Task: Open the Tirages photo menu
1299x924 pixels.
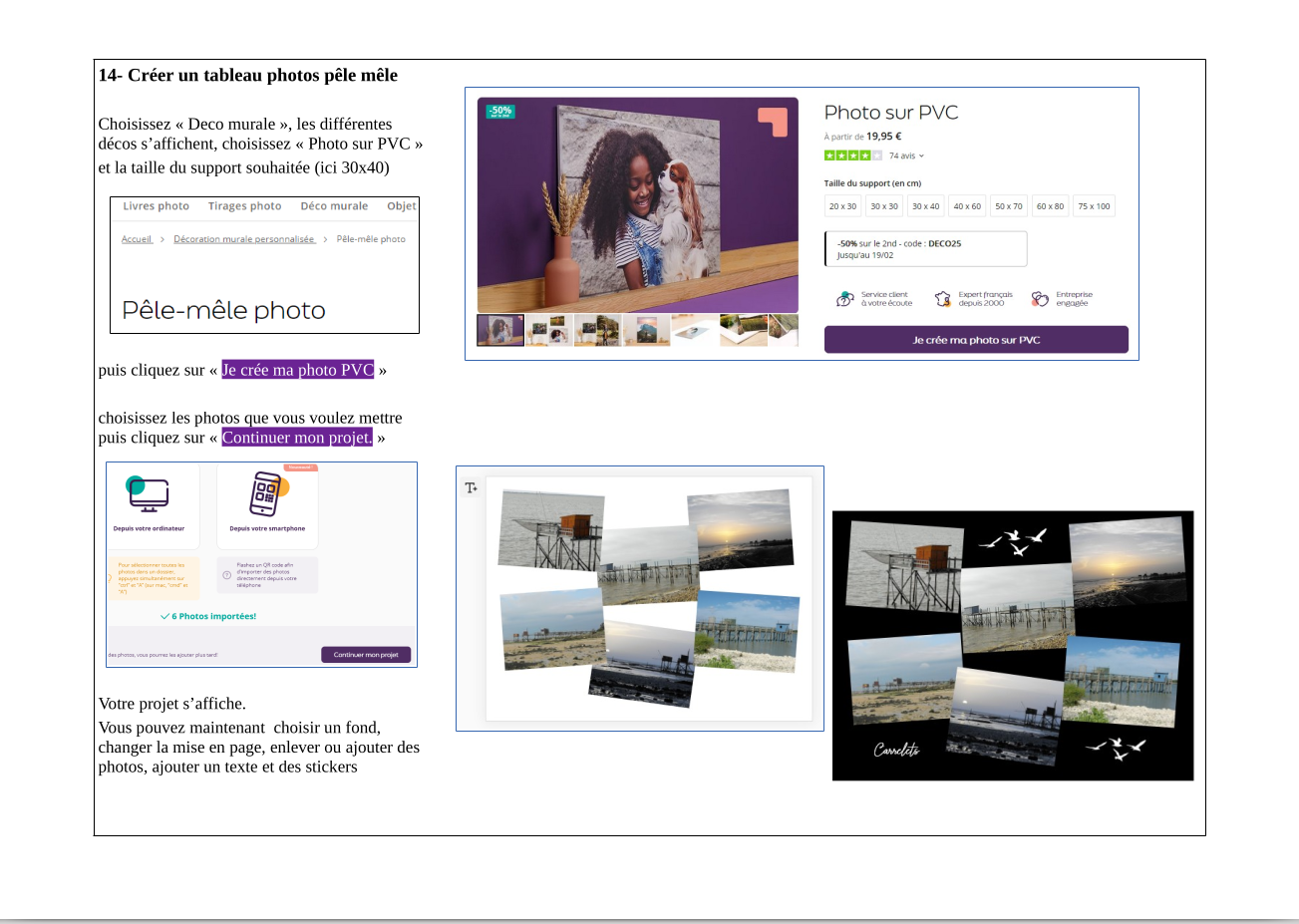Action: pyautogui.click(x=244, y=206)
